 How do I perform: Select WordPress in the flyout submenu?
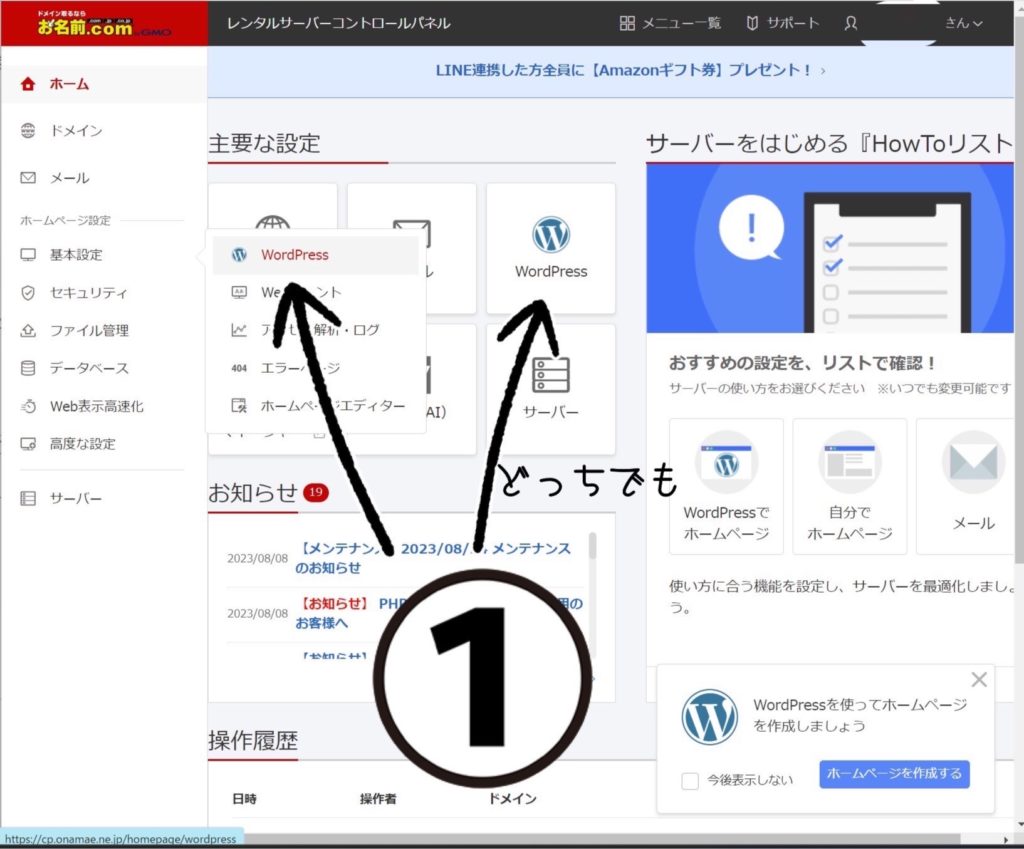[294, 255]
